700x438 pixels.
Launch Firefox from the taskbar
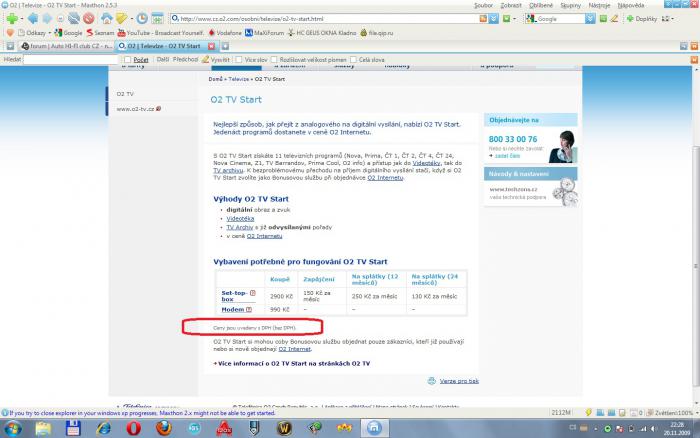(164, 428)
